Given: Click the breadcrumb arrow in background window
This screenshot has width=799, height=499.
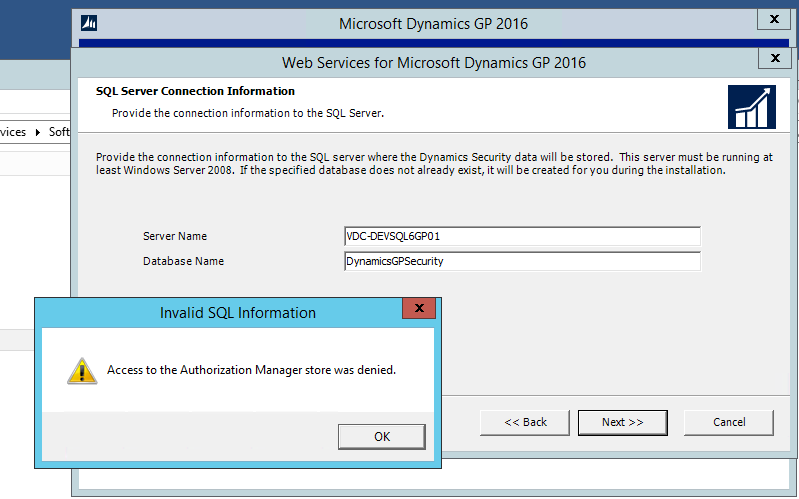Looking at the screenshot, I should pos(38,133).
